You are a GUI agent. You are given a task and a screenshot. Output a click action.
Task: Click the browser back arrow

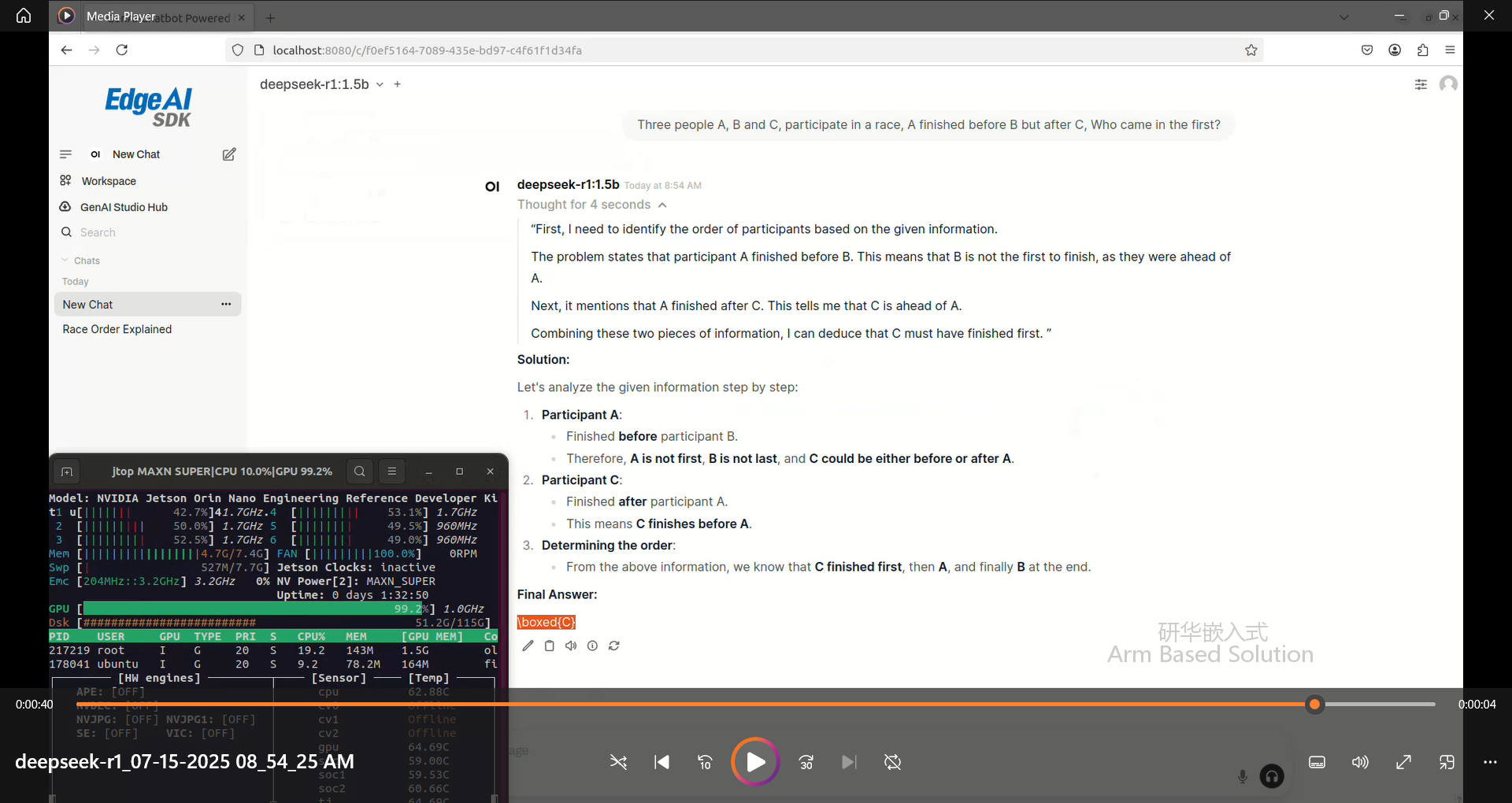(67, 50)
